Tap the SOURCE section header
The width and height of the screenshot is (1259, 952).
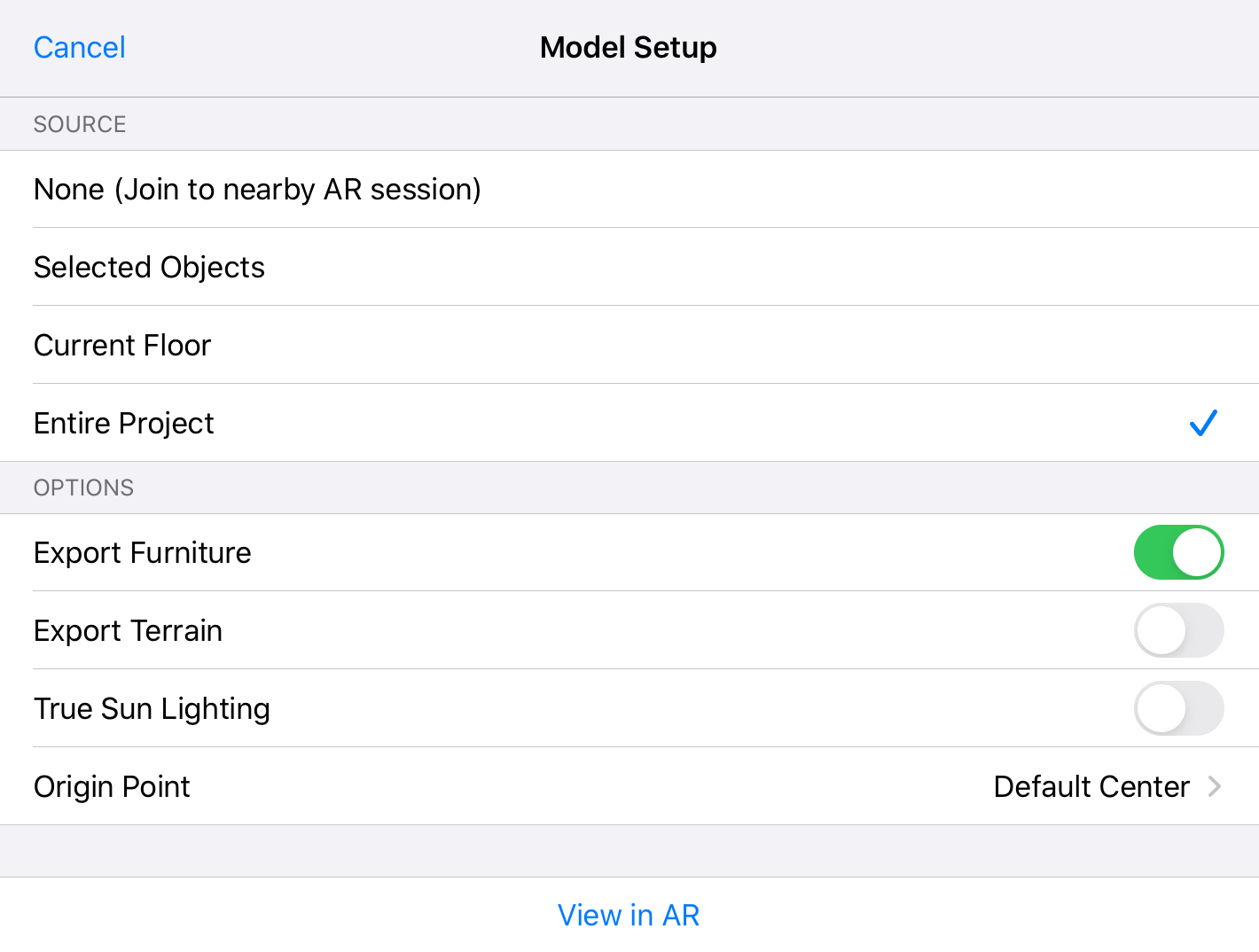pos(80,124)
